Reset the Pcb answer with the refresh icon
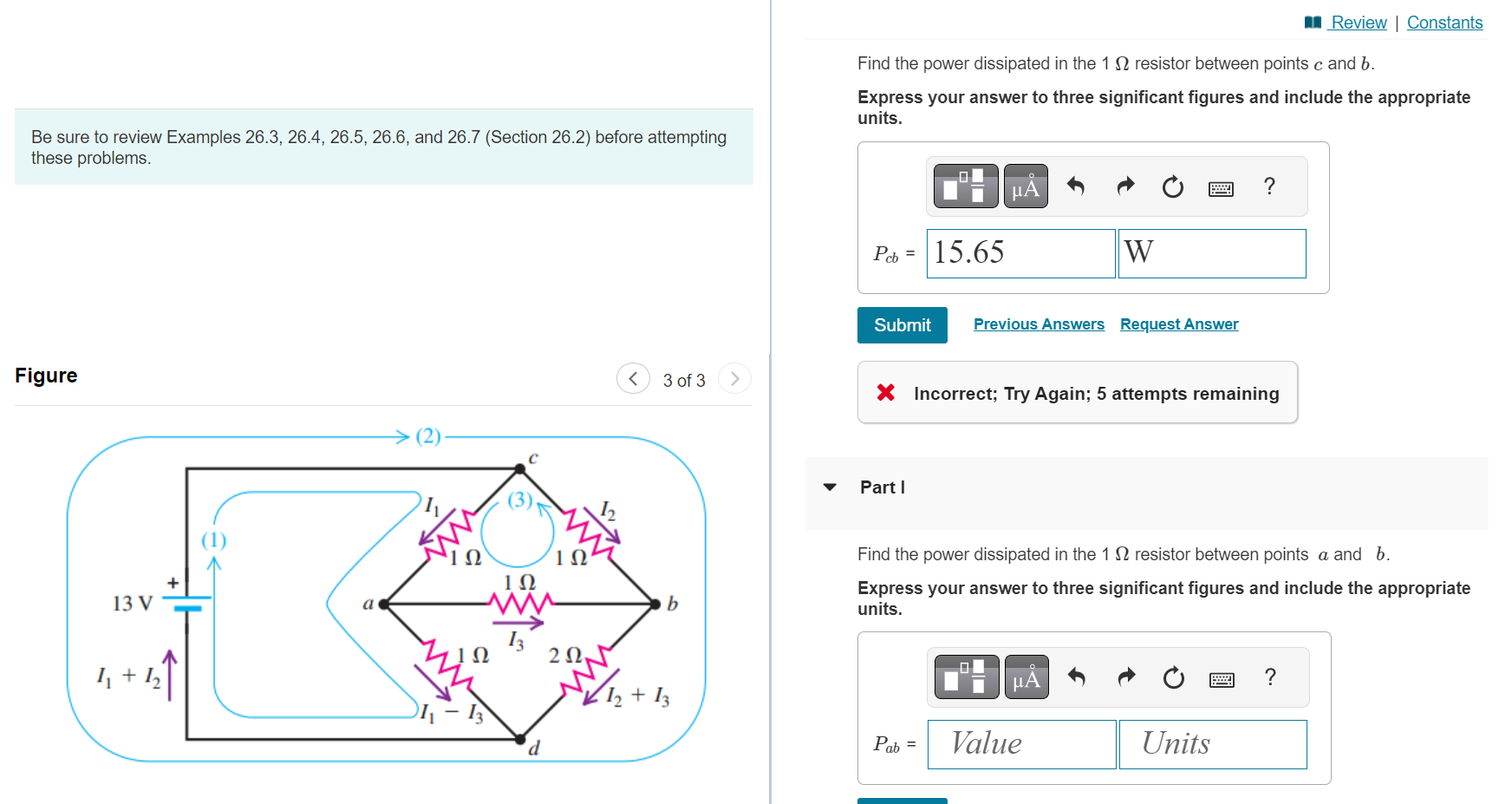 pyautogui.click(x=1172, y=186)
